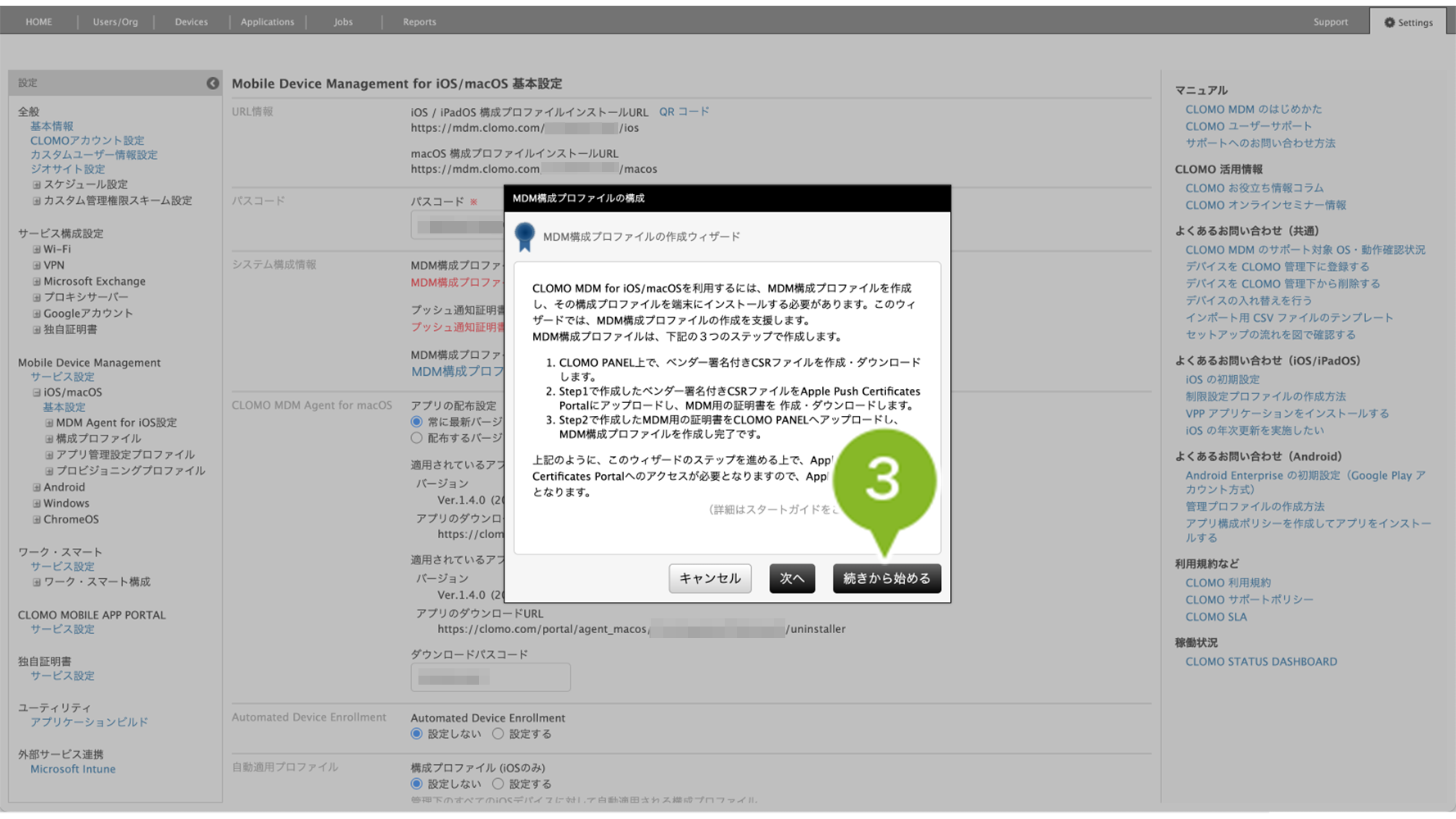Expand the ワーク・スマート構成 node
The image size is (1456, 819).
(36, 582)
